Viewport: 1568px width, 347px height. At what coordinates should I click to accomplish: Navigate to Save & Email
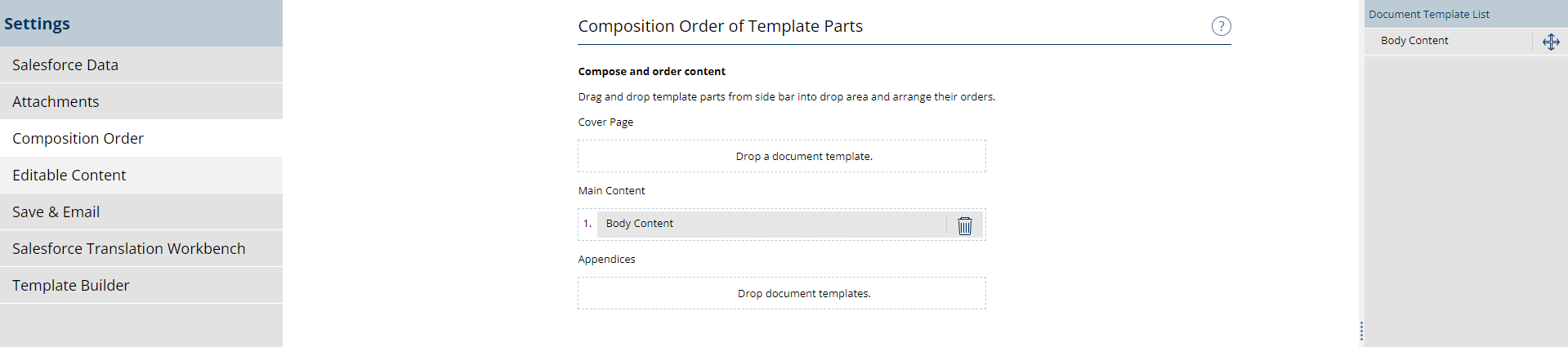(56, 211)
